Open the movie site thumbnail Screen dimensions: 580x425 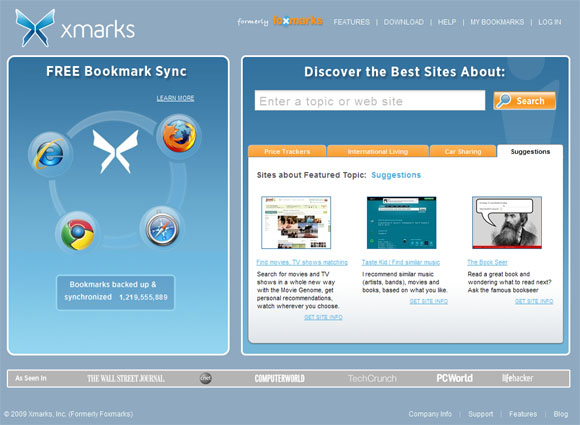point(296,223)
